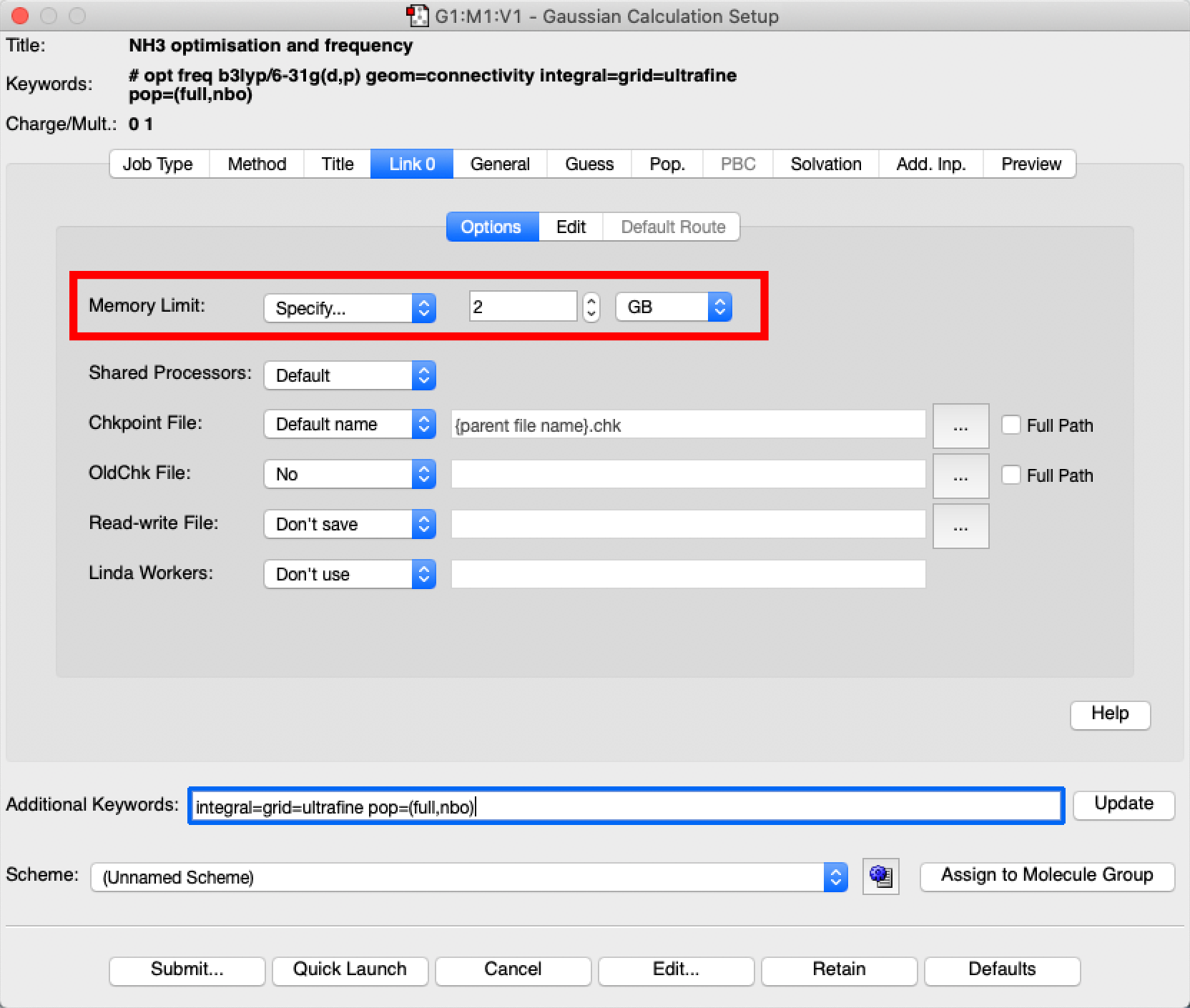Click the Additional Keywords text field
Screen dimensions: 1190x1008
[x=626, y=806]
